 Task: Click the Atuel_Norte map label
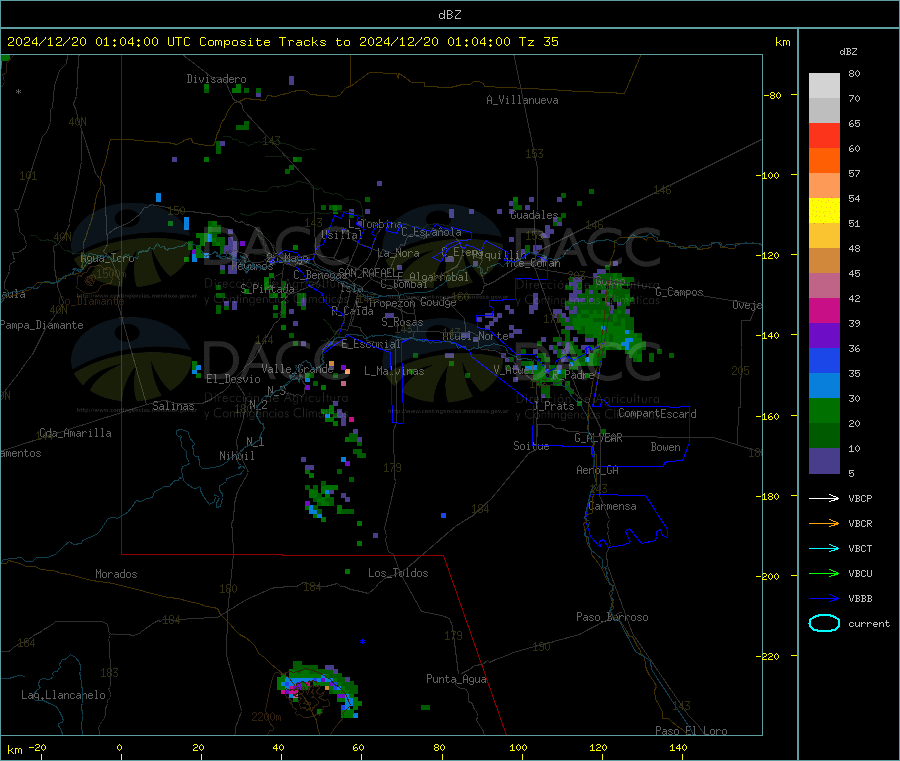[x=475, y=336]
